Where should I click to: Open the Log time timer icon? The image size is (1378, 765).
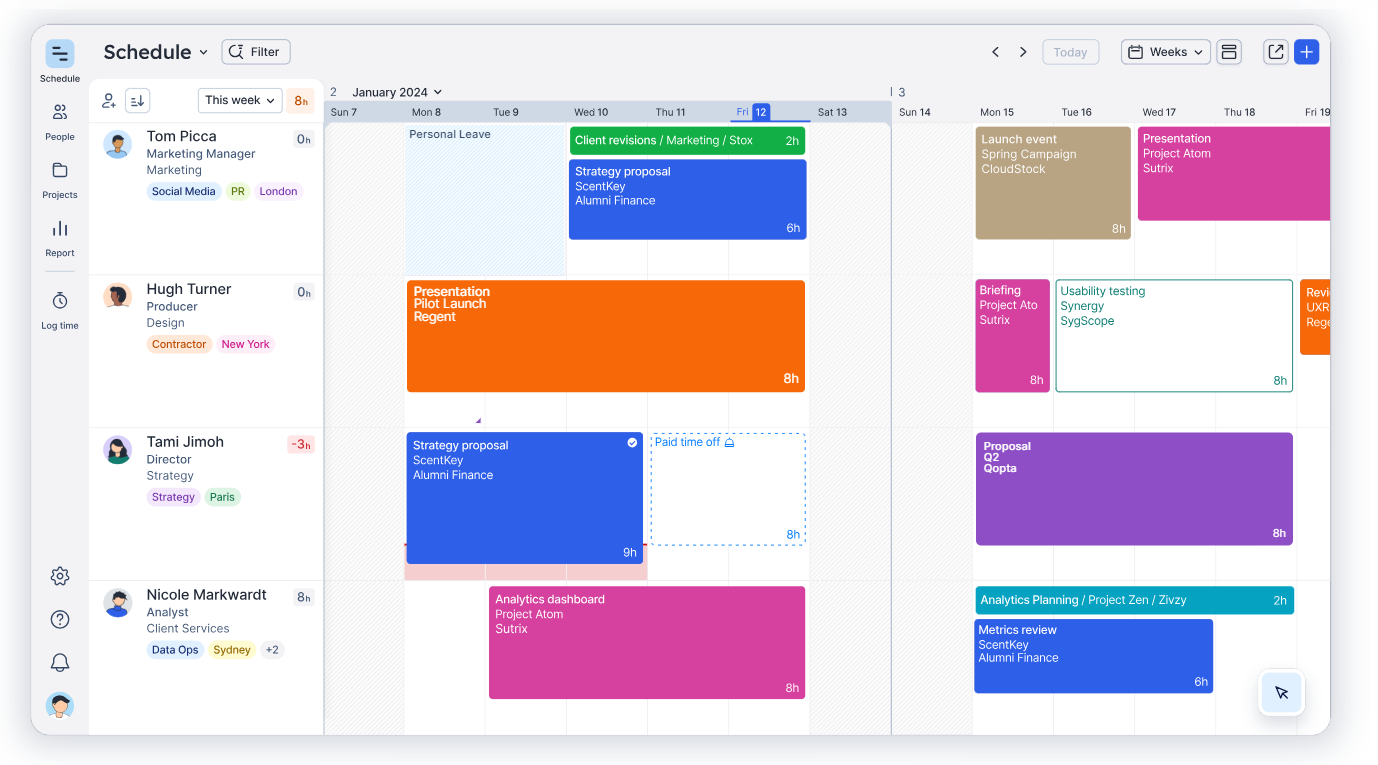pos(60,301)
